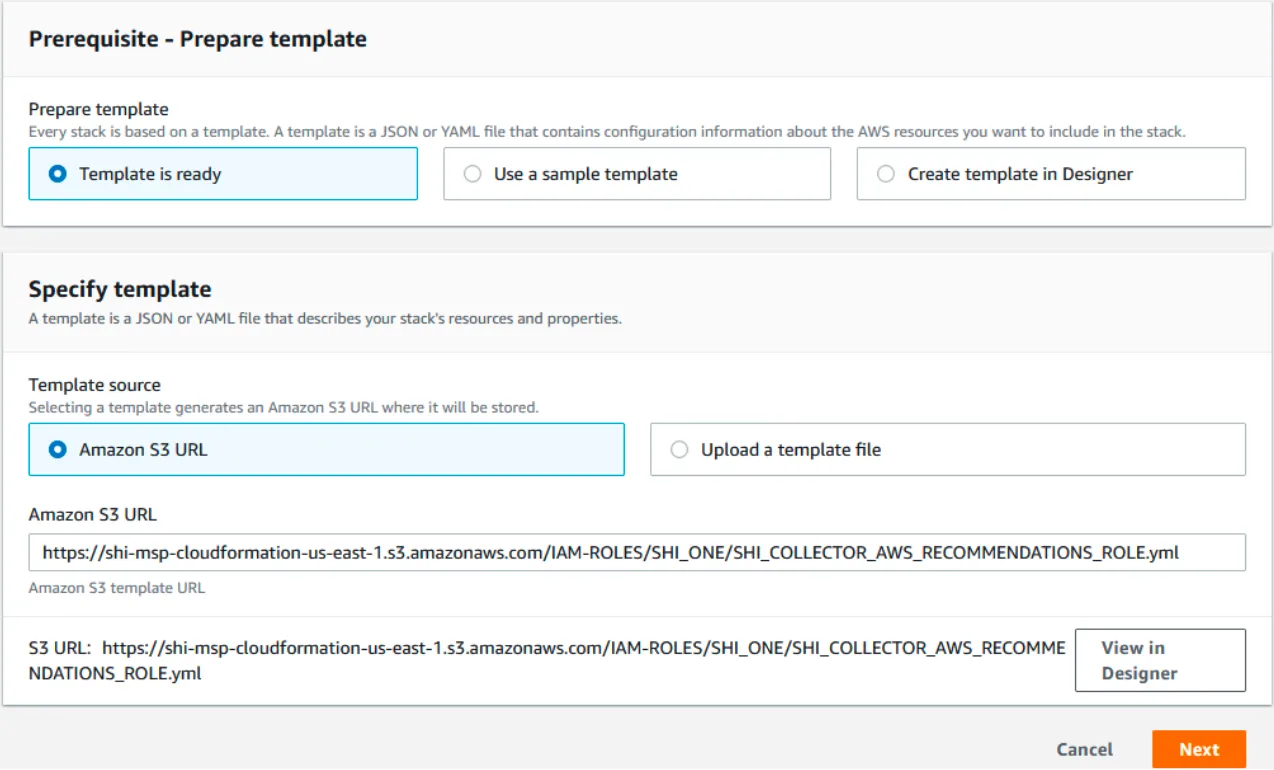This screenshot has height=770, width=1274.
Task: Click the "Template source" field label
Action: point(94,385)
